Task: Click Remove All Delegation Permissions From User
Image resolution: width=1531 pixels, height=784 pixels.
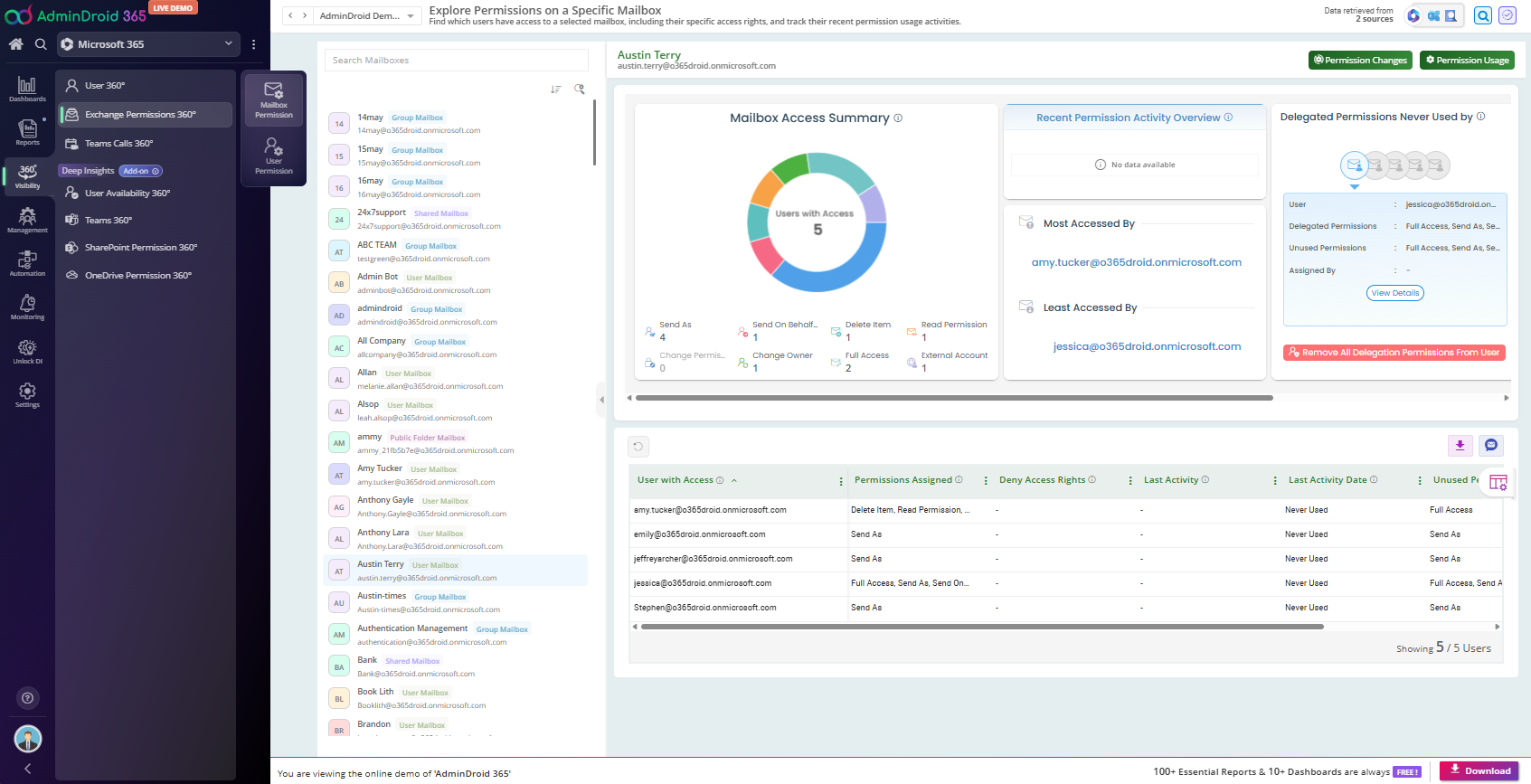Action: pos(1394,353)
